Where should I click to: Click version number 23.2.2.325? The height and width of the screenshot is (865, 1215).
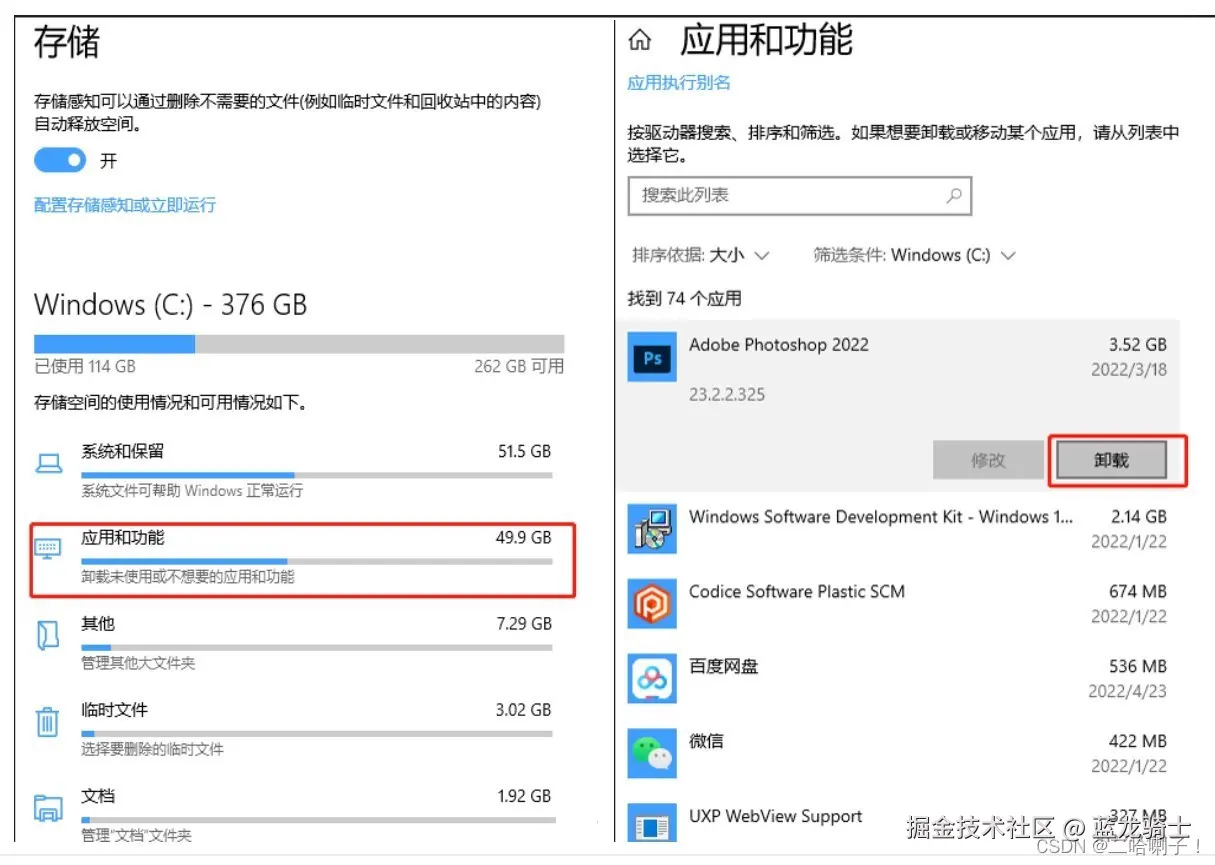pos(727,395)
